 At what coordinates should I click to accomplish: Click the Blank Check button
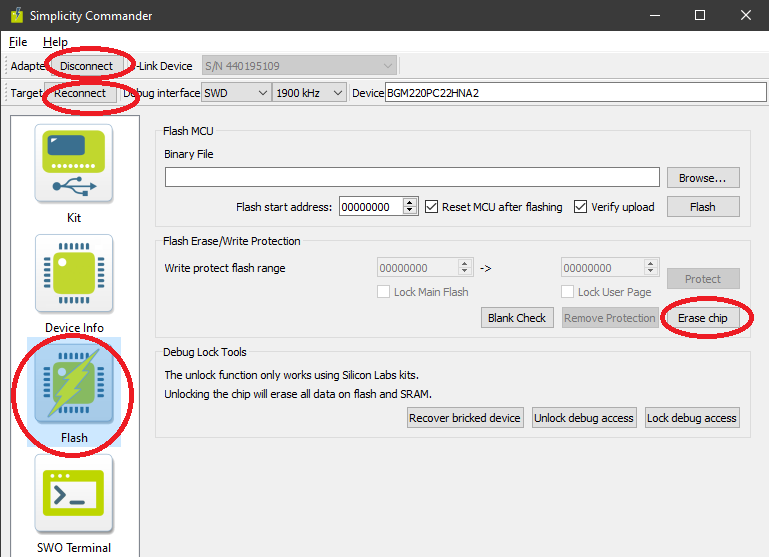pos(517,318)
